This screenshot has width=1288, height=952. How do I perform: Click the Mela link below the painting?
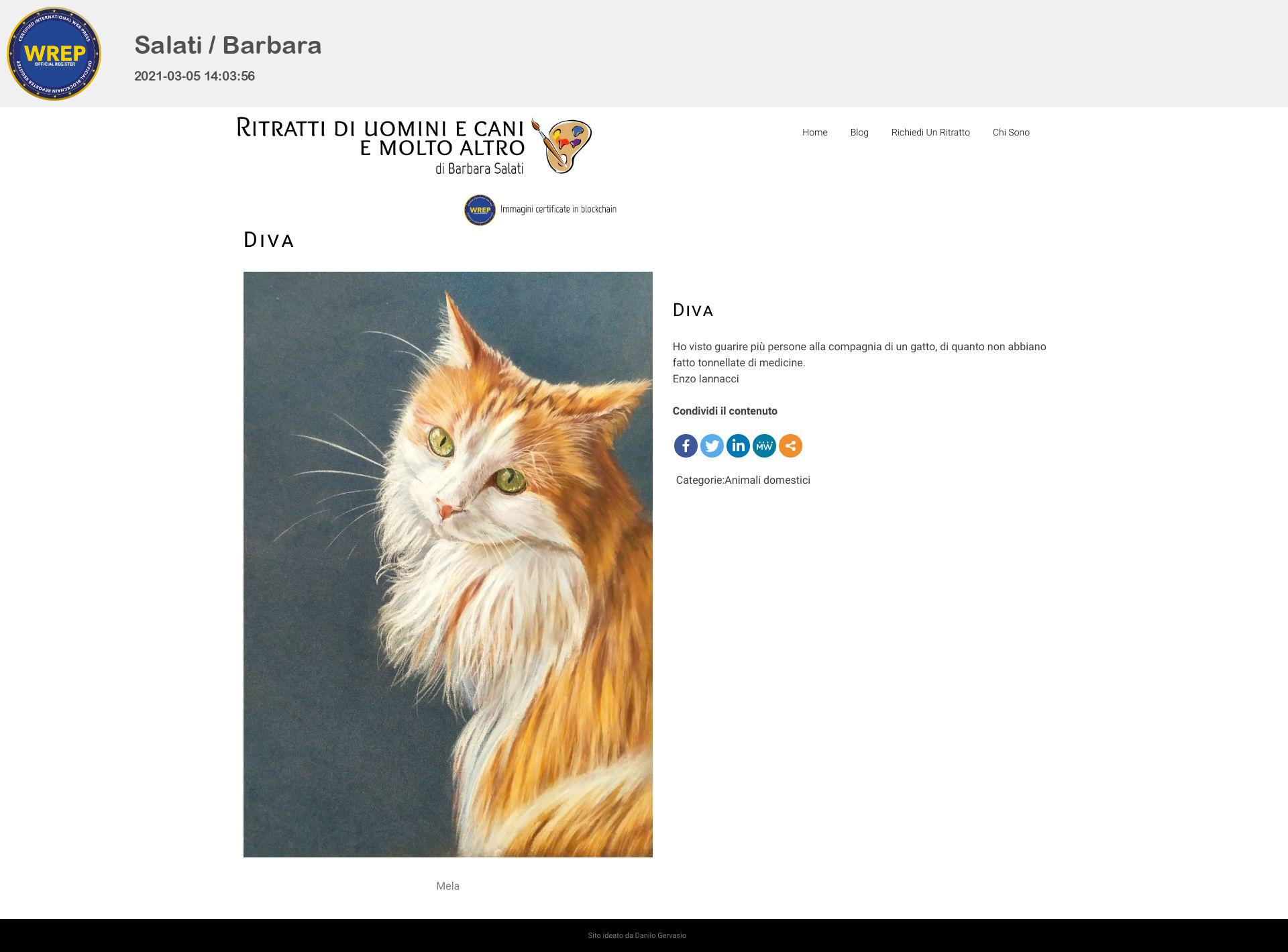click(447, 886)
